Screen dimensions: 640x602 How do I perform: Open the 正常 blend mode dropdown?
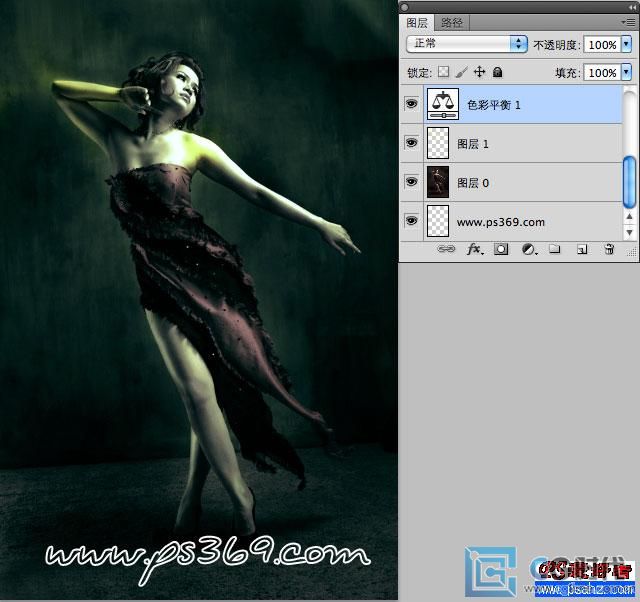click(467, 44)
